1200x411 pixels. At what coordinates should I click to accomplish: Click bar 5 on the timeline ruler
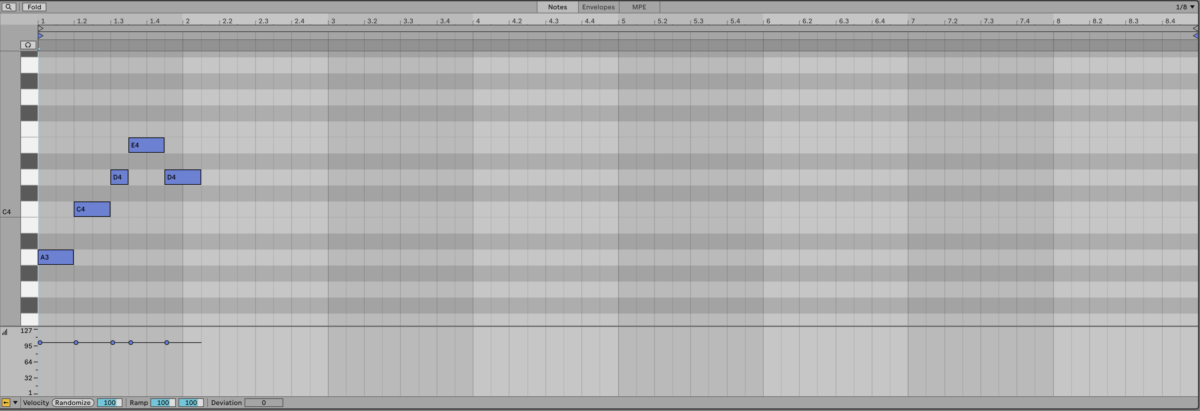(622, 20)
